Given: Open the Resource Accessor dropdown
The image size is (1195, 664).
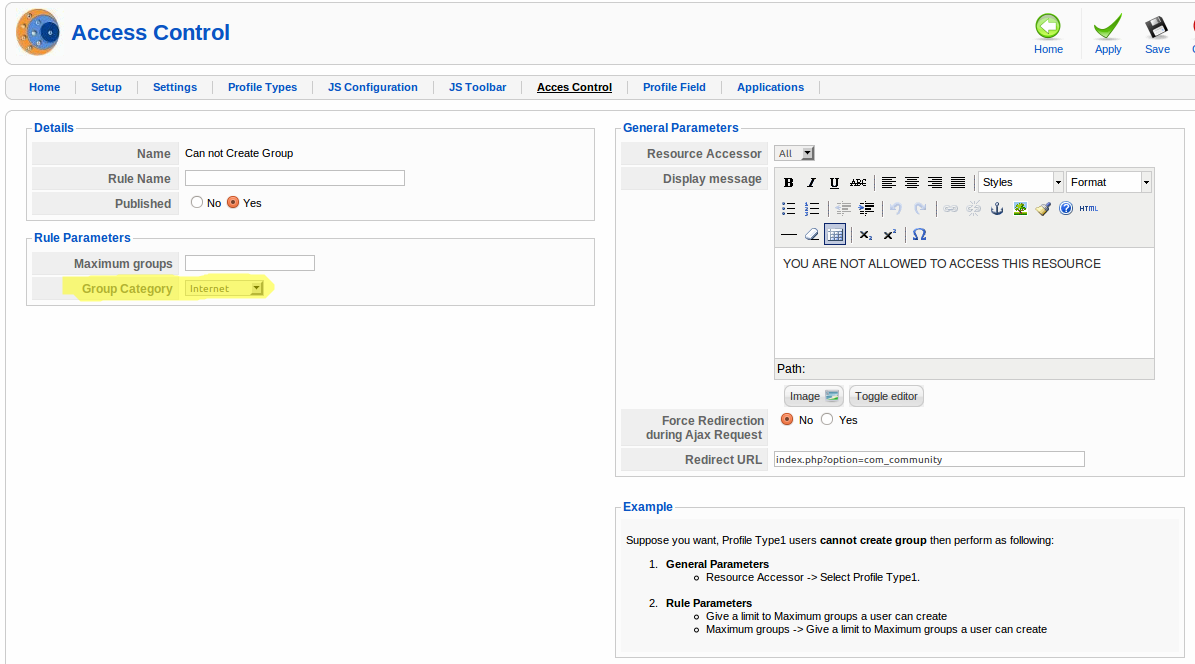Looking at the screenshot, I should coord(795,154).
